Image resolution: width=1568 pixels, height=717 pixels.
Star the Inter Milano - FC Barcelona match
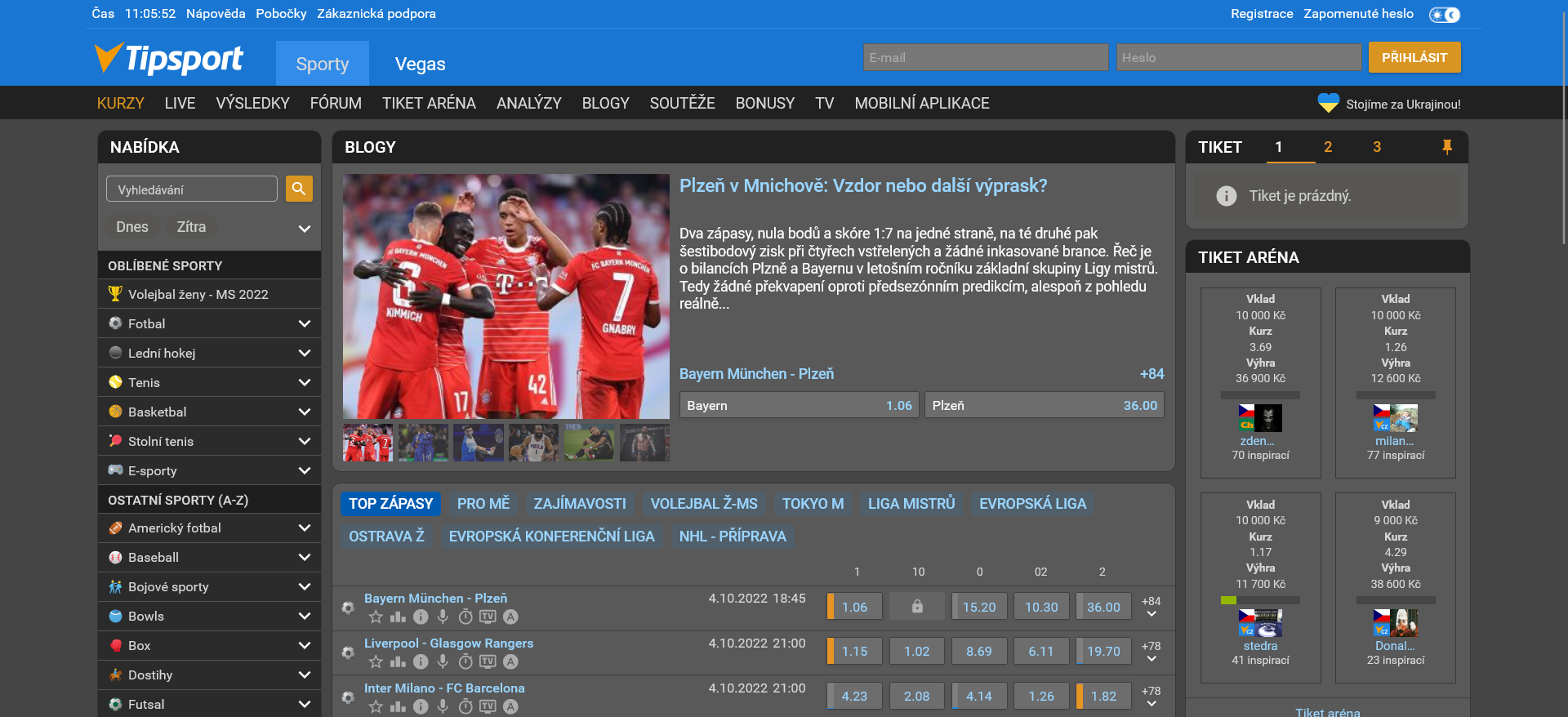tap(376, 706)
